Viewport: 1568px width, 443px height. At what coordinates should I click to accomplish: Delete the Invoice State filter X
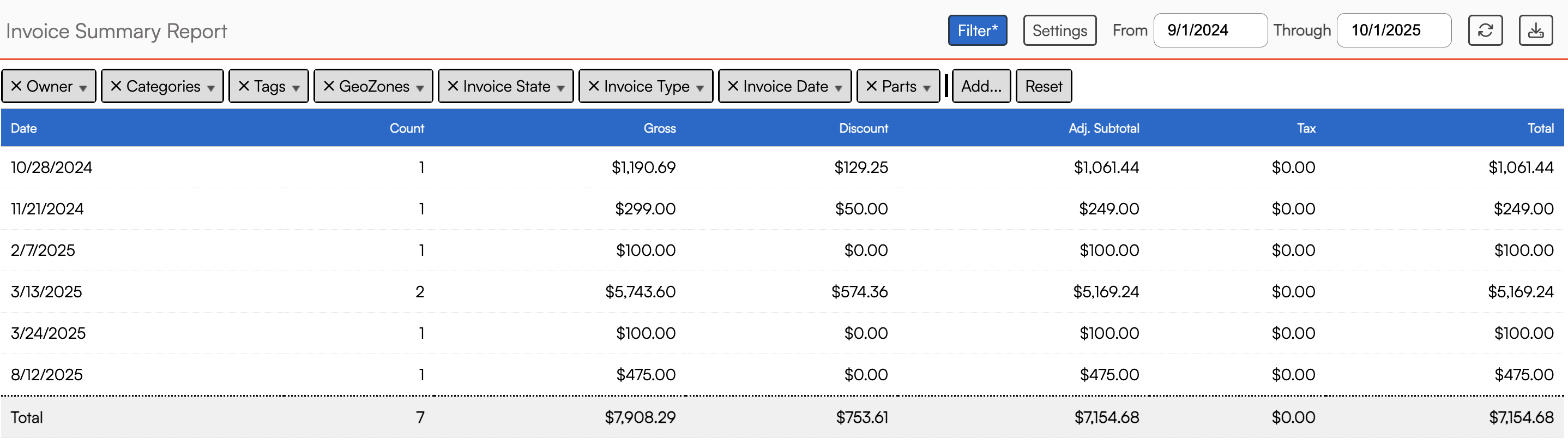453,87
